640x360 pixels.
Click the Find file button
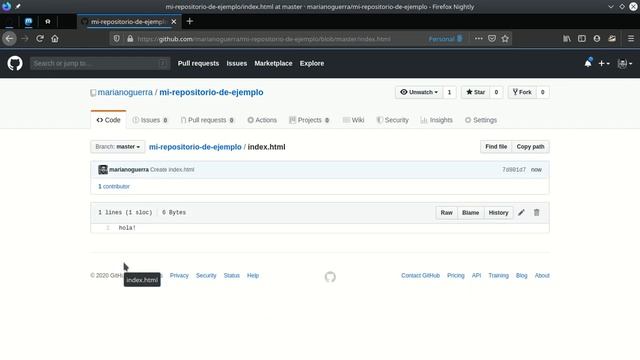496,147
